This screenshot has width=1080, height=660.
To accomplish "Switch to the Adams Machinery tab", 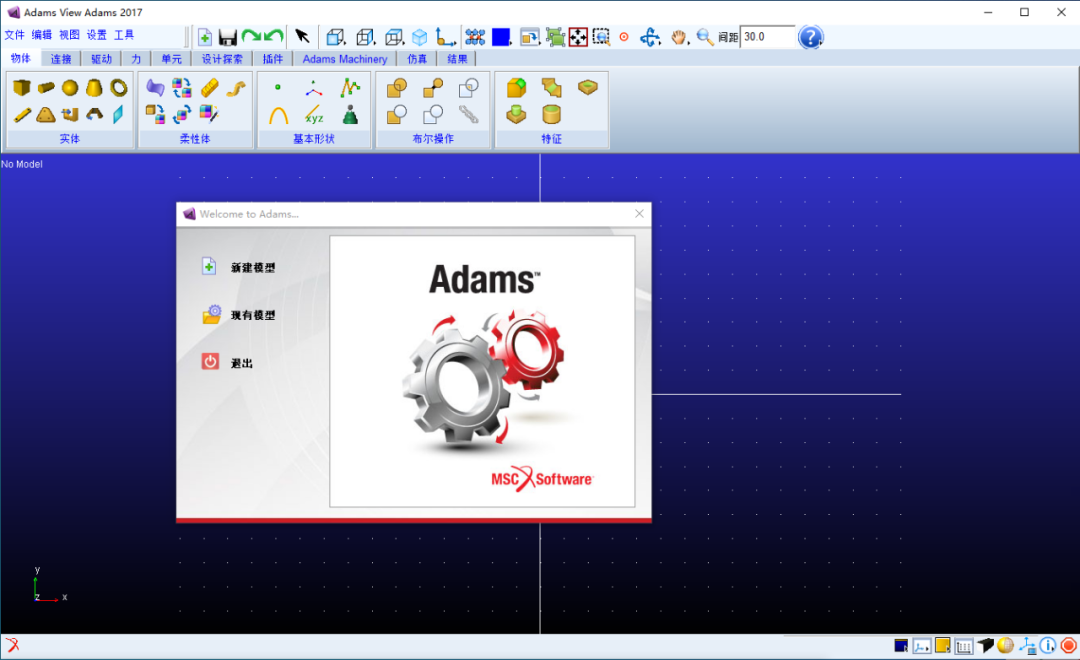I will pos(344,59).
